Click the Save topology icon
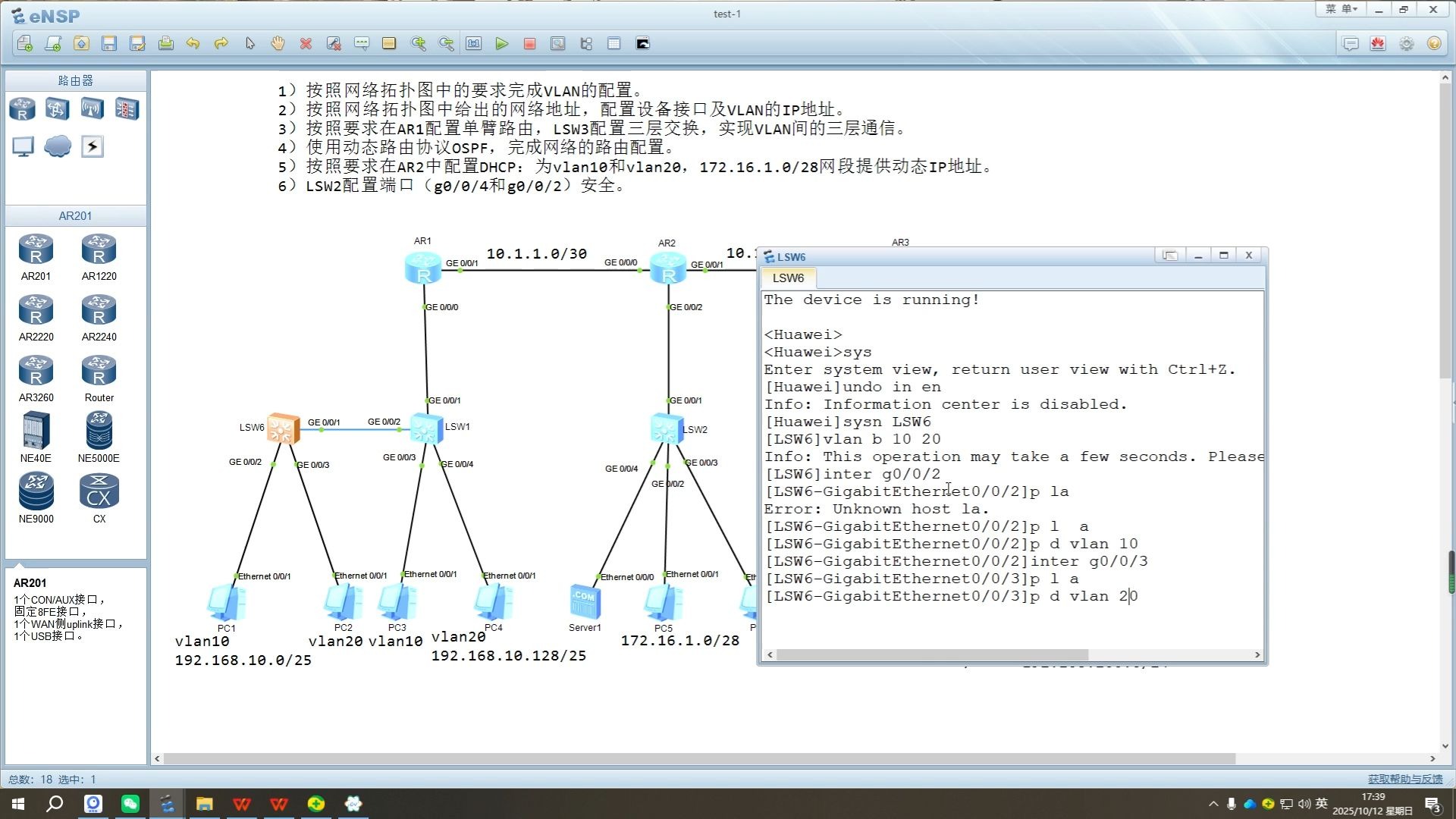Screen dimensions: 1456x819 click(x=109, y=43)
